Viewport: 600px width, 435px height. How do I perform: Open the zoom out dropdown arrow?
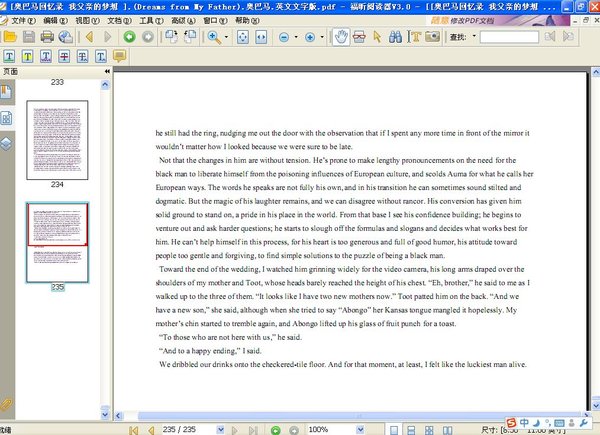[x=296, y=37]
